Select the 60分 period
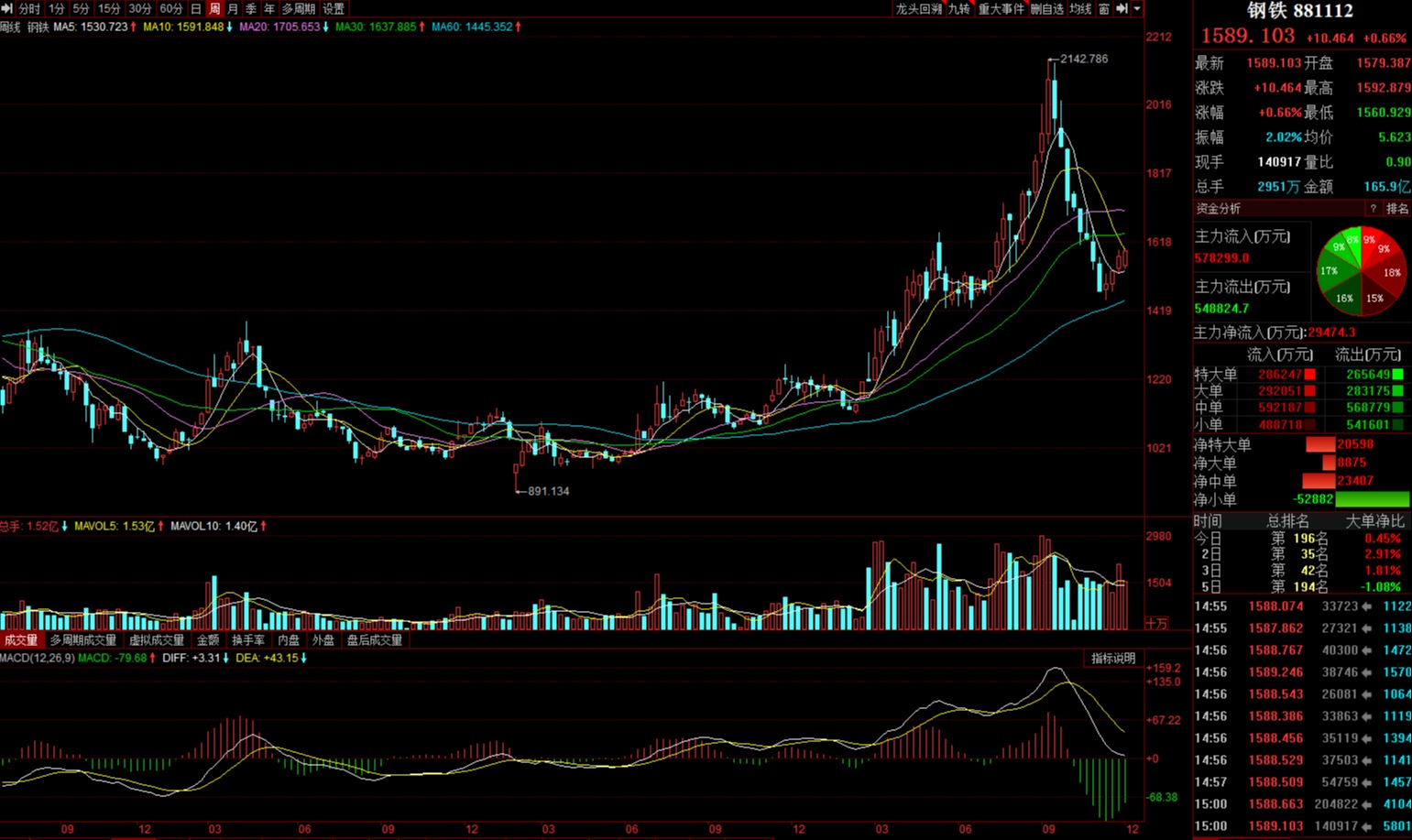 (x=171, y=8)
